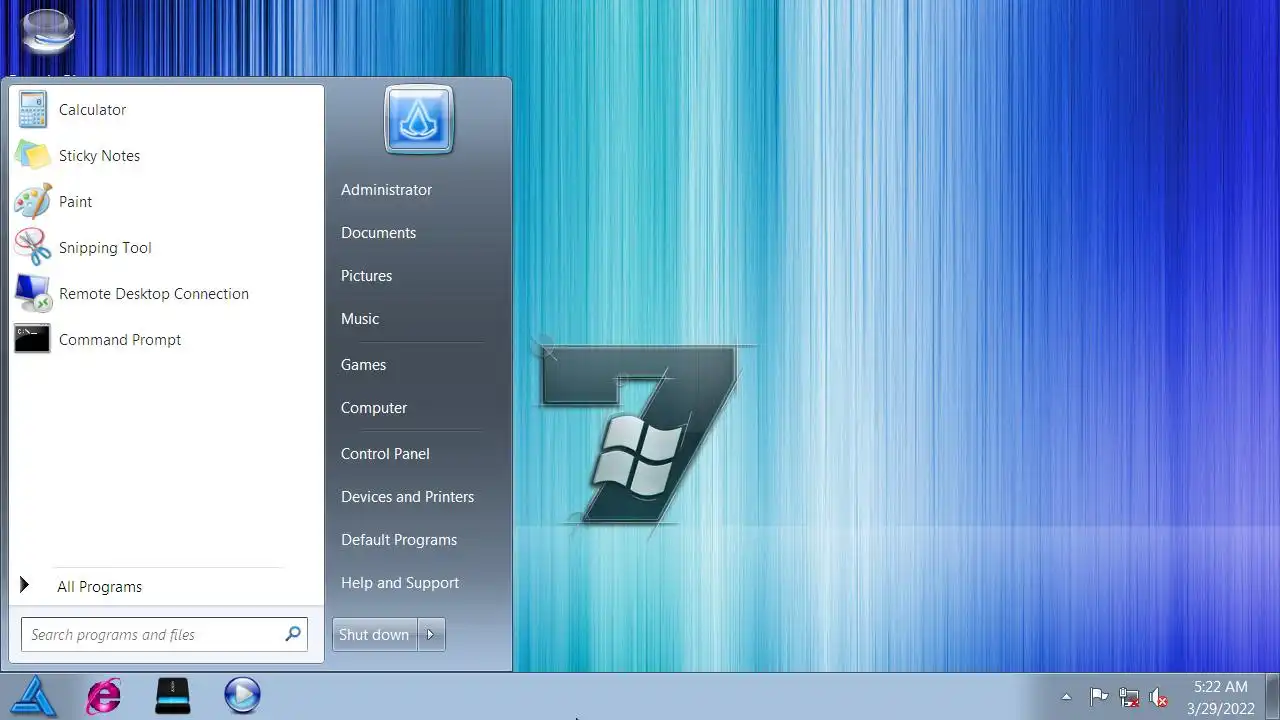Click the Remote Desktop Connection icon
This screenshot has width=1280, height=720.
33,294
